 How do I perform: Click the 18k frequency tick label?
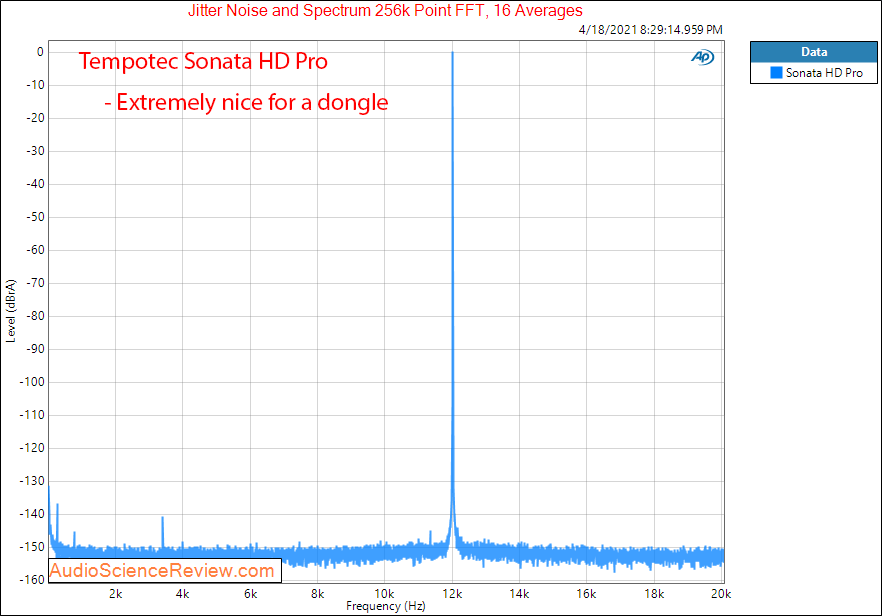pos(654,593)
